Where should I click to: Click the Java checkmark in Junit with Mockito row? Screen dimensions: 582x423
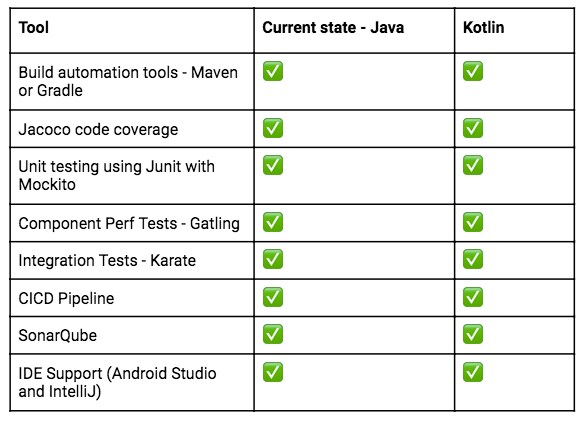click(x=273, y=165)
